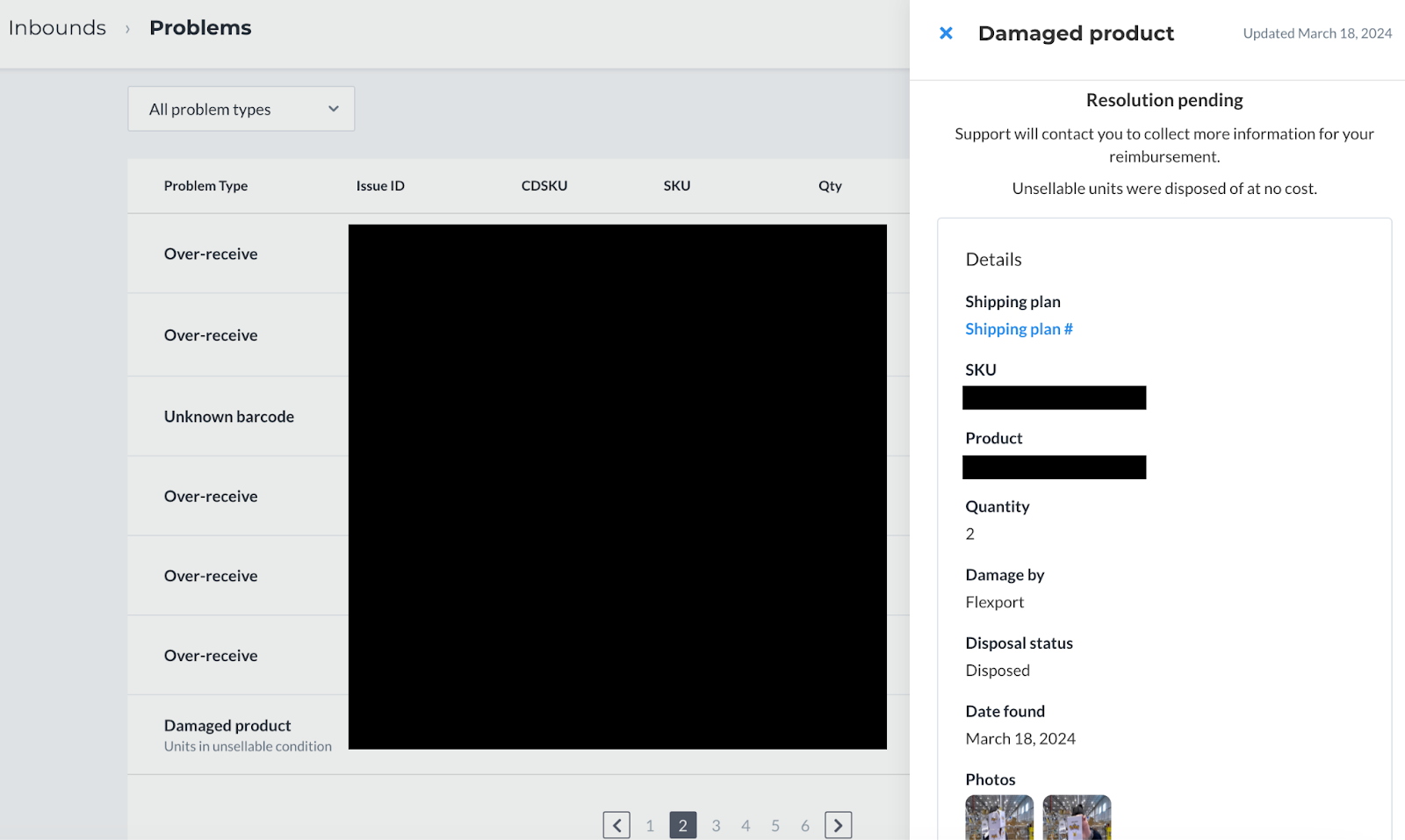Click the SKU column header in table
Image resolution: width=1405 pixels, height=840 pixels.
click(x=677, y=186)
